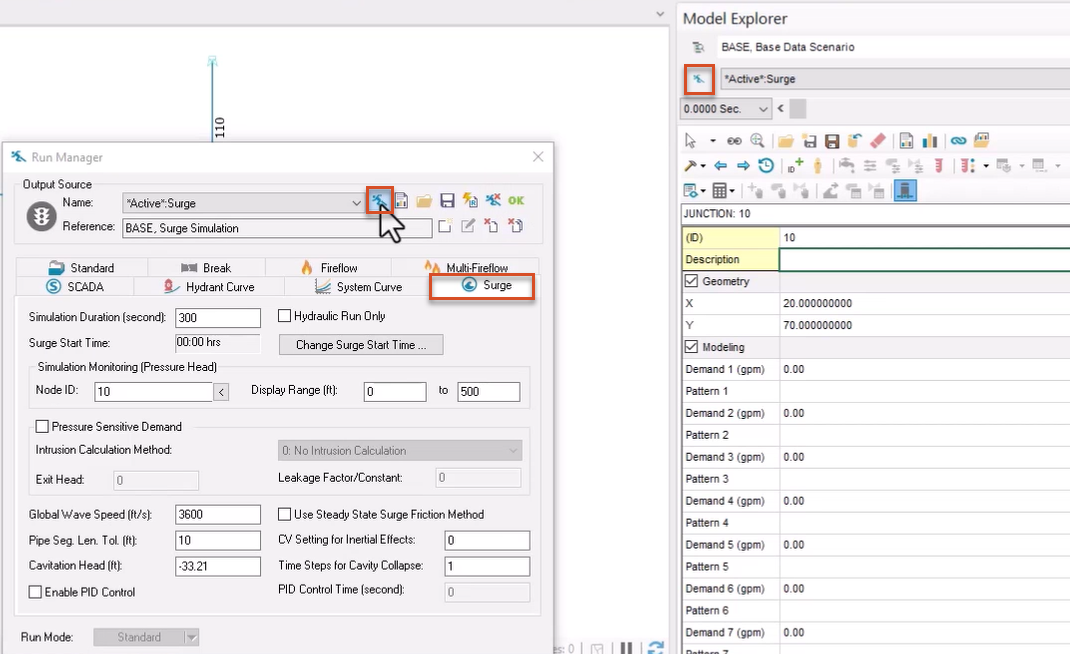Switch to the System Curve tab
1070x654 pixels.
pos(358,287)
